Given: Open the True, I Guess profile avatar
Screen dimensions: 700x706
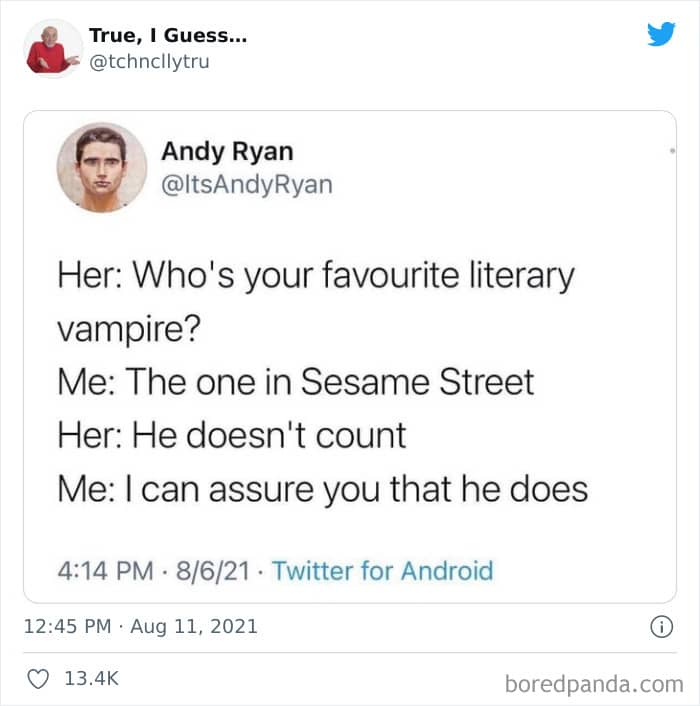Looking at the screenshot, I should (x=53, y=49).
